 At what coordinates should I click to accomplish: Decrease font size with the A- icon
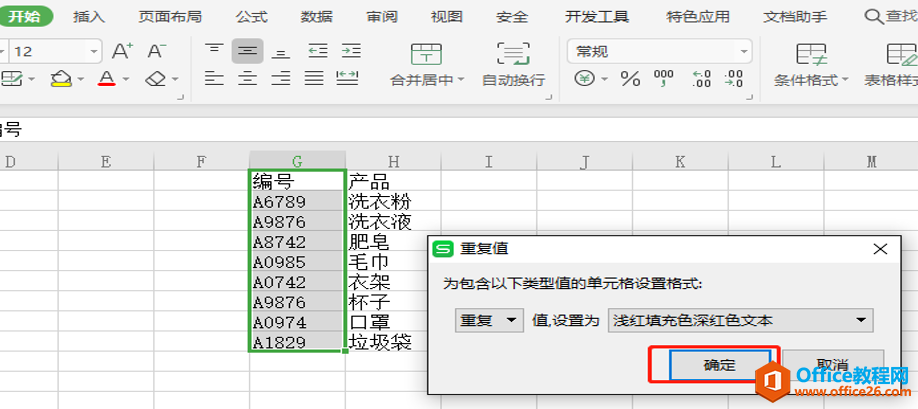coord(156,51)
